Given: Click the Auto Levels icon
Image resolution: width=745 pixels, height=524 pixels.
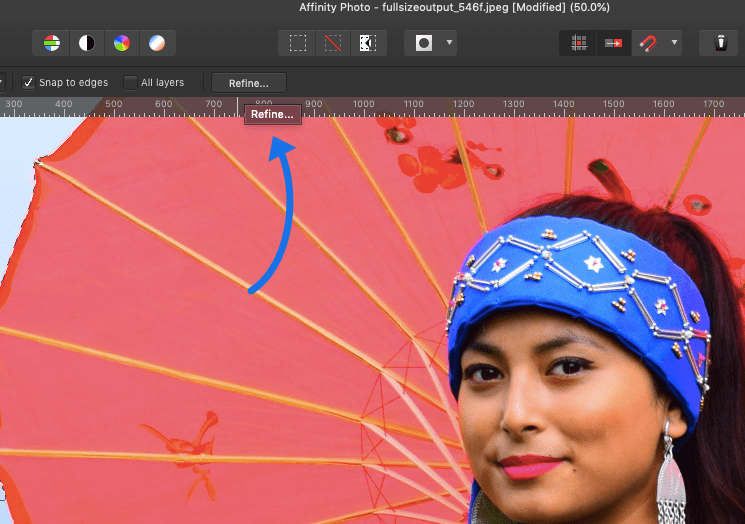Looking at the screenshot, I should click(52, 43).
